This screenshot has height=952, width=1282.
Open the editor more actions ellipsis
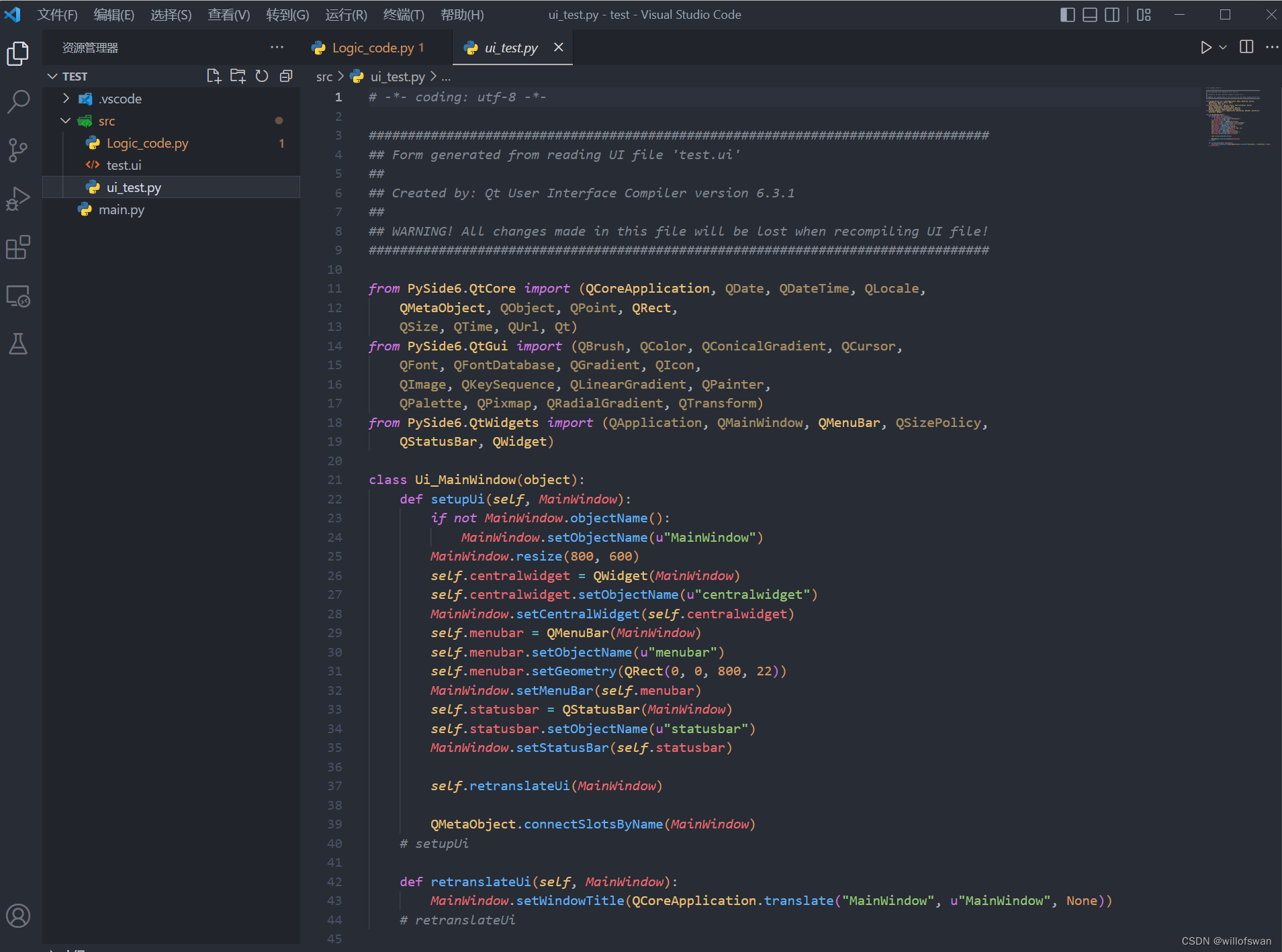point(1272,47)
